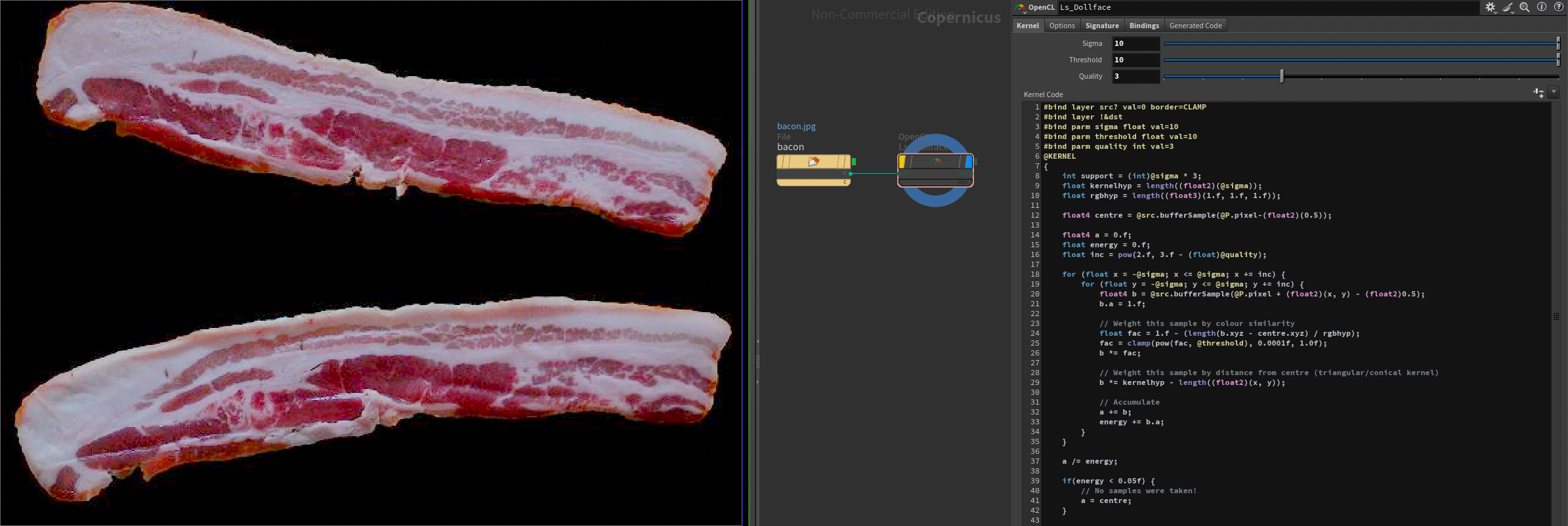Select the Bindings tab
The width and height of the screenshot is (1568, 526).
pos(1144,26)
